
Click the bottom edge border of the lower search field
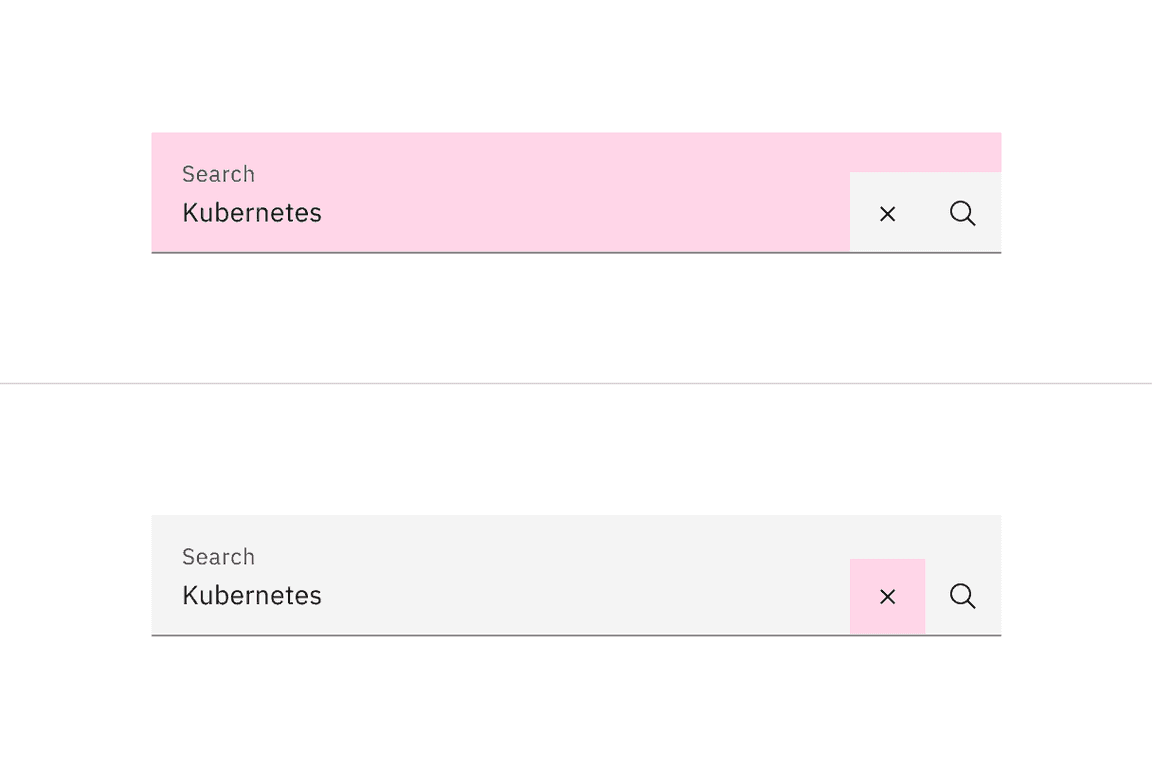(576, 634)
